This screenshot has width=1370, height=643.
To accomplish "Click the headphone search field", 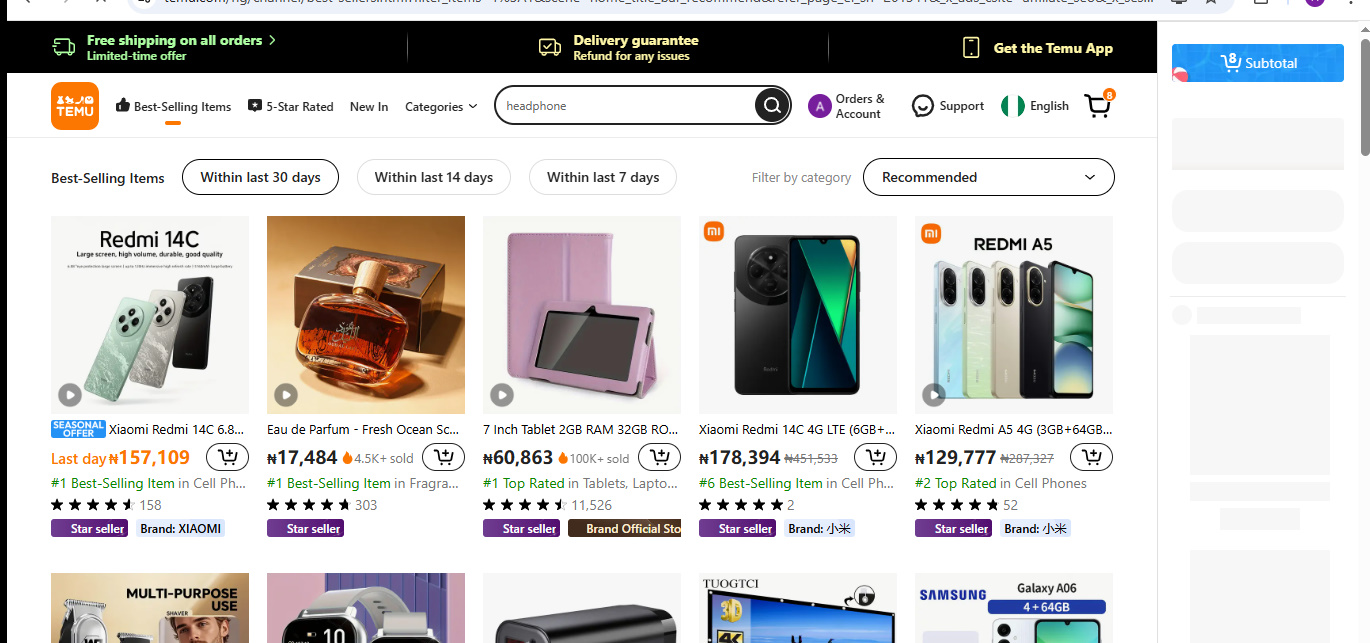I will point(628,106).
